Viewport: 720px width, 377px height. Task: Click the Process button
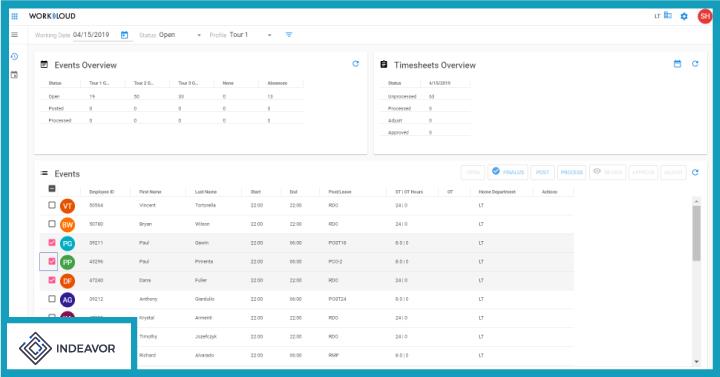coord(572,172)
